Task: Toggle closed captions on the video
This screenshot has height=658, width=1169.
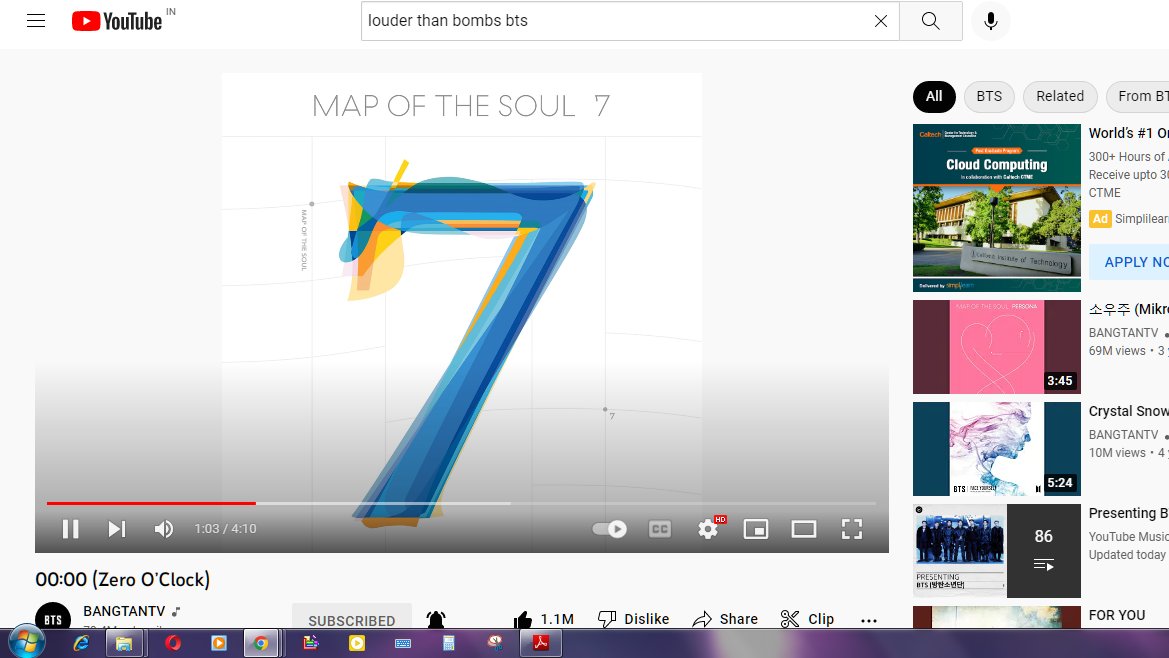Action: [x=660, y=529]
